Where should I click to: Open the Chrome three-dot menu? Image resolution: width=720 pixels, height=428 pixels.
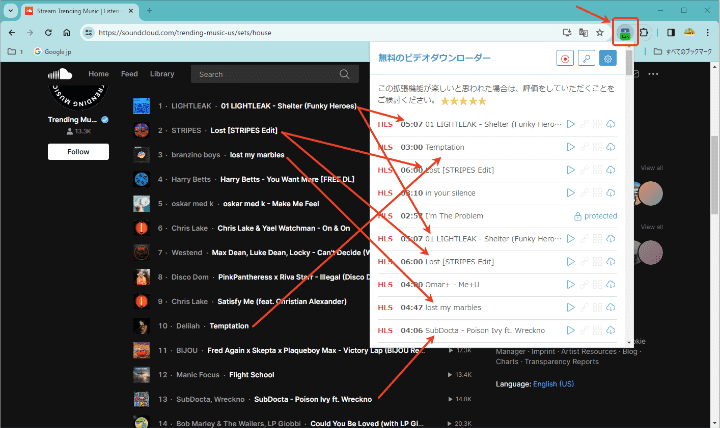[707, 33]
